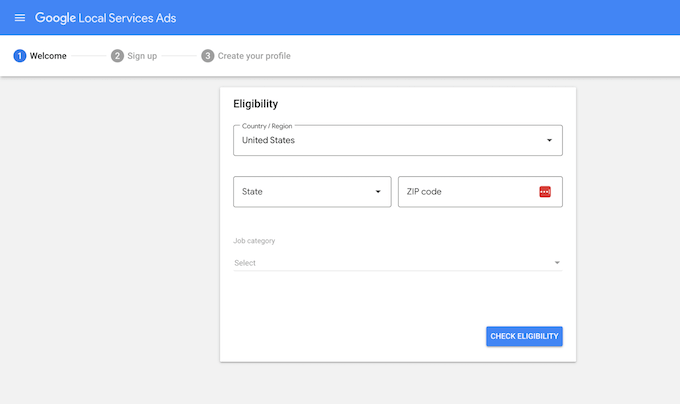Open the Country / Region selector showing United States
The height and width of the screenshot is (404, 680).
click(390, 140)
